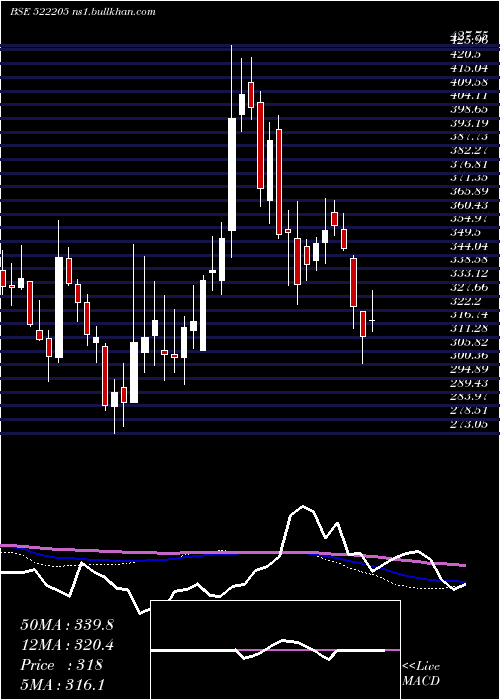Select the 344.04 price axis value
The image size is (500, 700).
click(469, 246)
